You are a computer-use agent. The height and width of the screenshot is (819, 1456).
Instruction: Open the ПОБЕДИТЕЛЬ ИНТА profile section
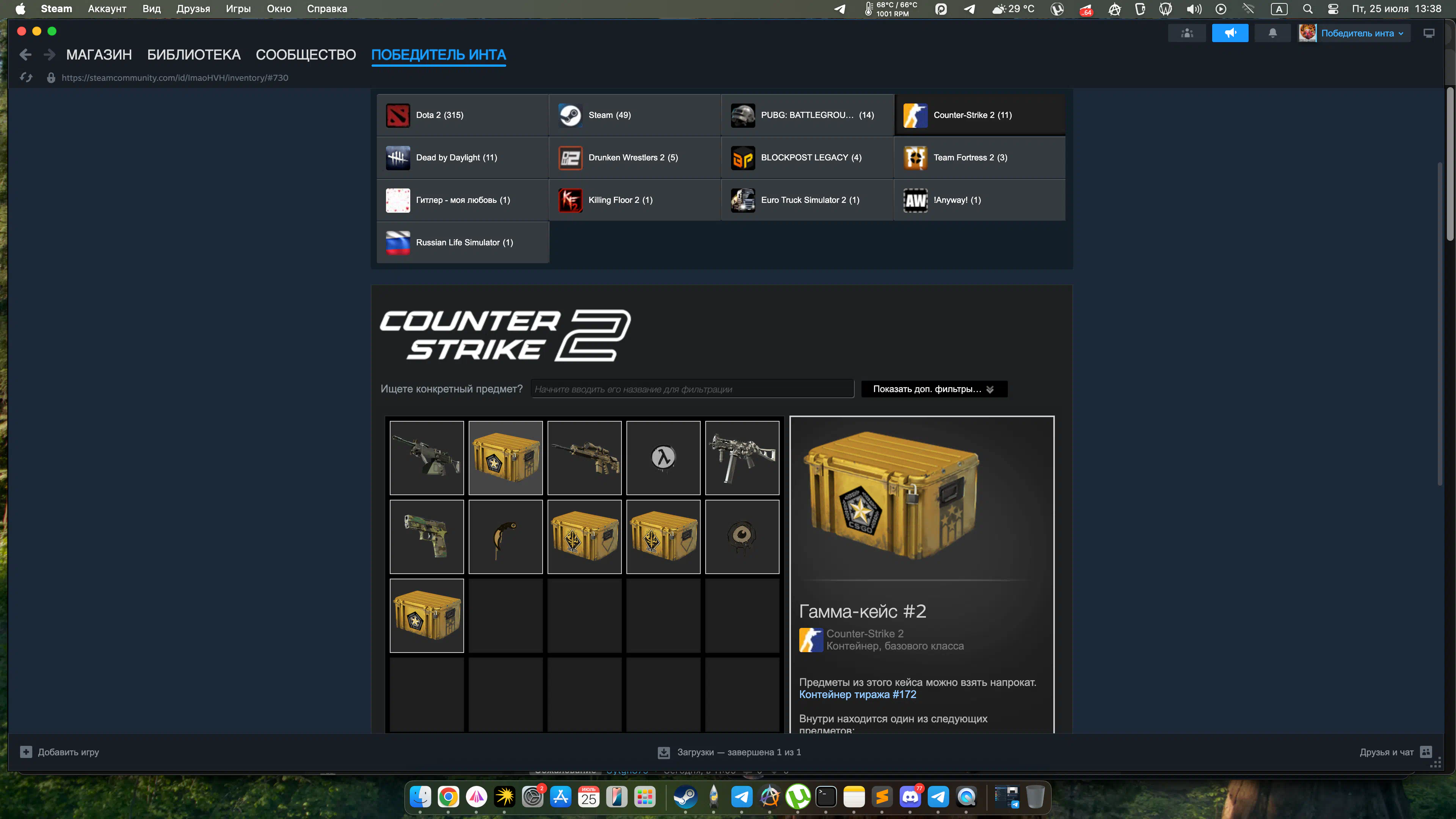pos(439,55)
